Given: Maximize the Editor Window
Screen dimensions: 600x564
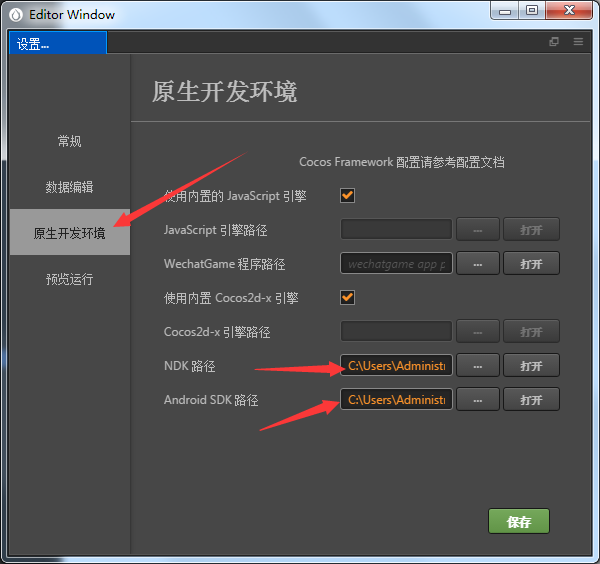Looking at the screenshot, I should (532, 10).
